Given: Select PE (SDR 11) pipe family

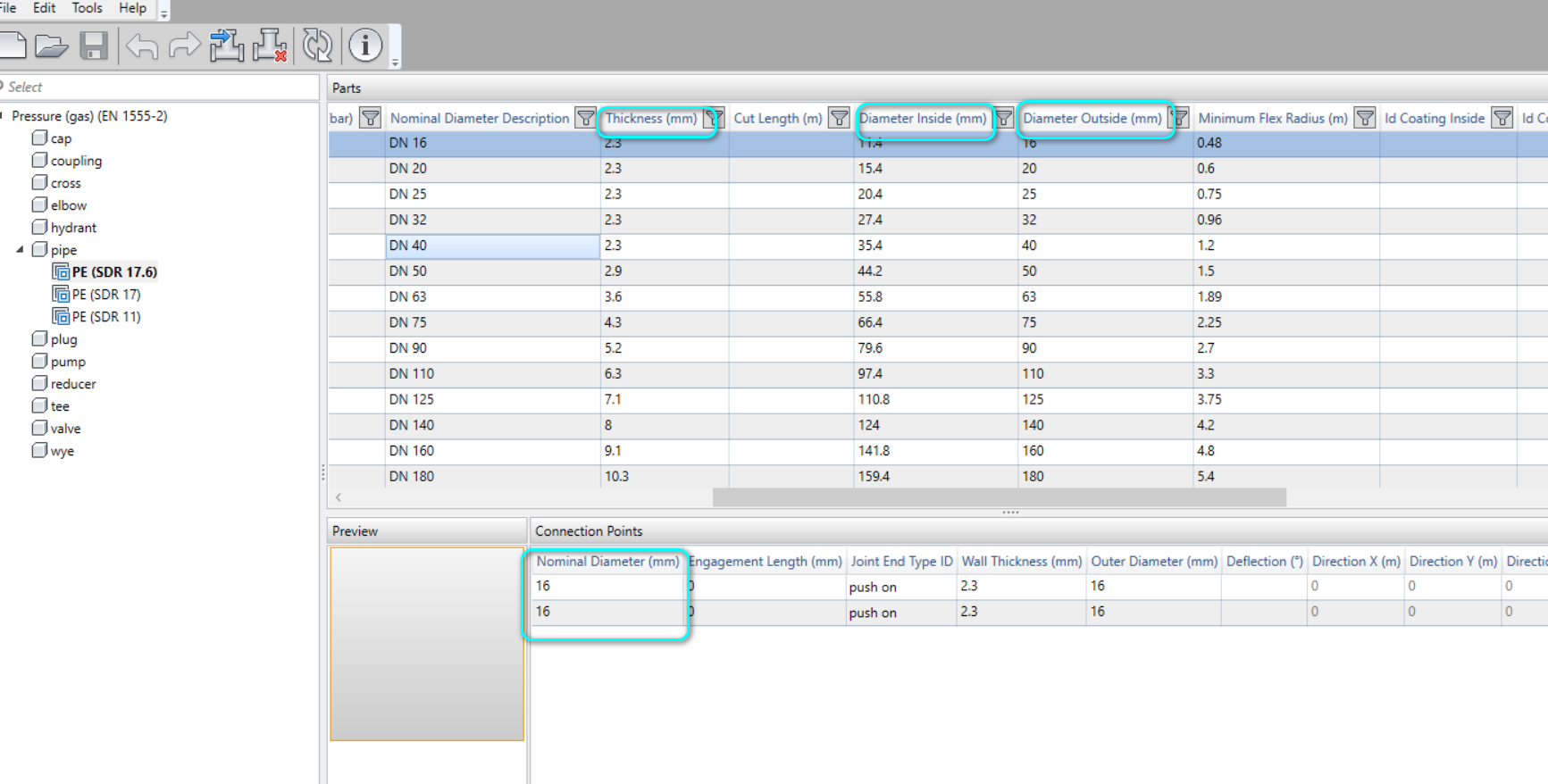Looking at the screenshot, I should click(x=106, y=317).
